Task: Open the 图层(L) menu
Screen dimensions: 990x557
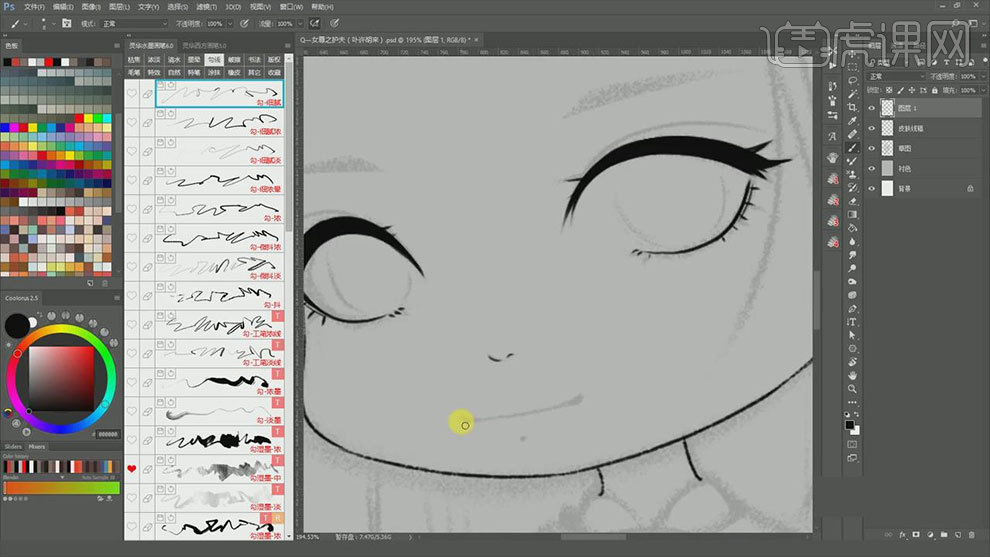Action: coord(119,7)
